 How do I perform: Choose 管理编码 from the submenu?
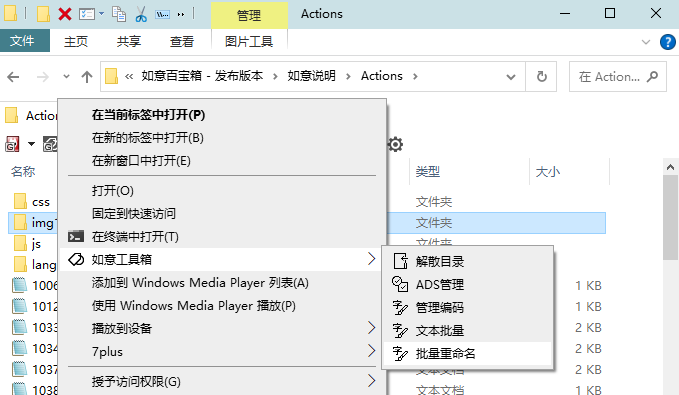click(x=467, y=308)
